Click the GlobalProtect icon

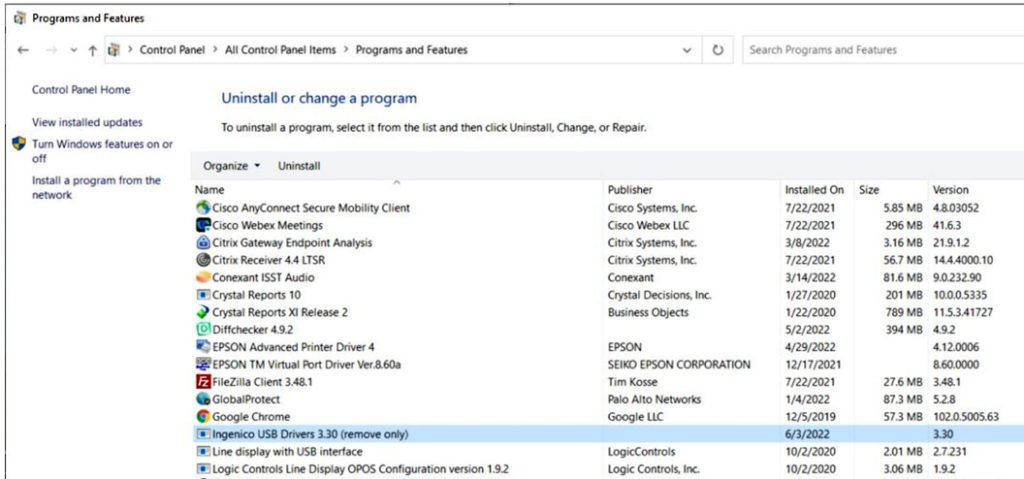[203, 399]
